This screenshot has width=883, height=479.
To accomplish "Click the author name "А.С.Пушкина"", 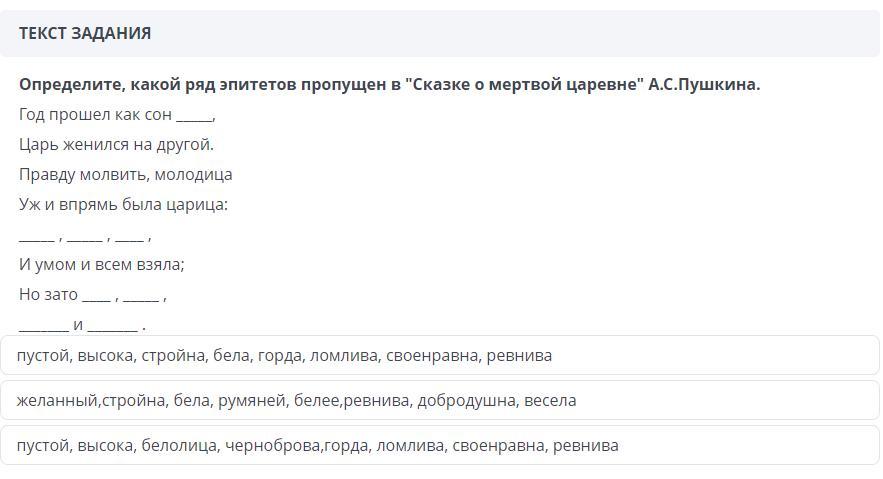I will (704, 85).
